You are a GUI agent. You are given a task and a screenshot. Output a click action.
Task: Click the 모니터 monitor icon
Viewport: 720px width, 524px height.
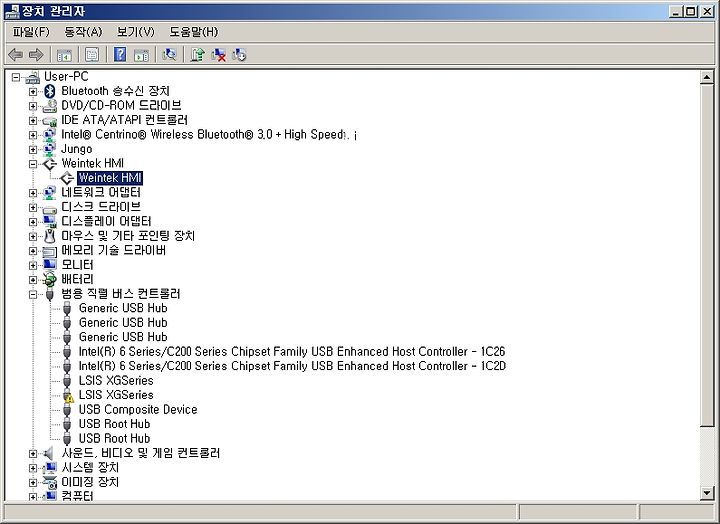point(50,265)
